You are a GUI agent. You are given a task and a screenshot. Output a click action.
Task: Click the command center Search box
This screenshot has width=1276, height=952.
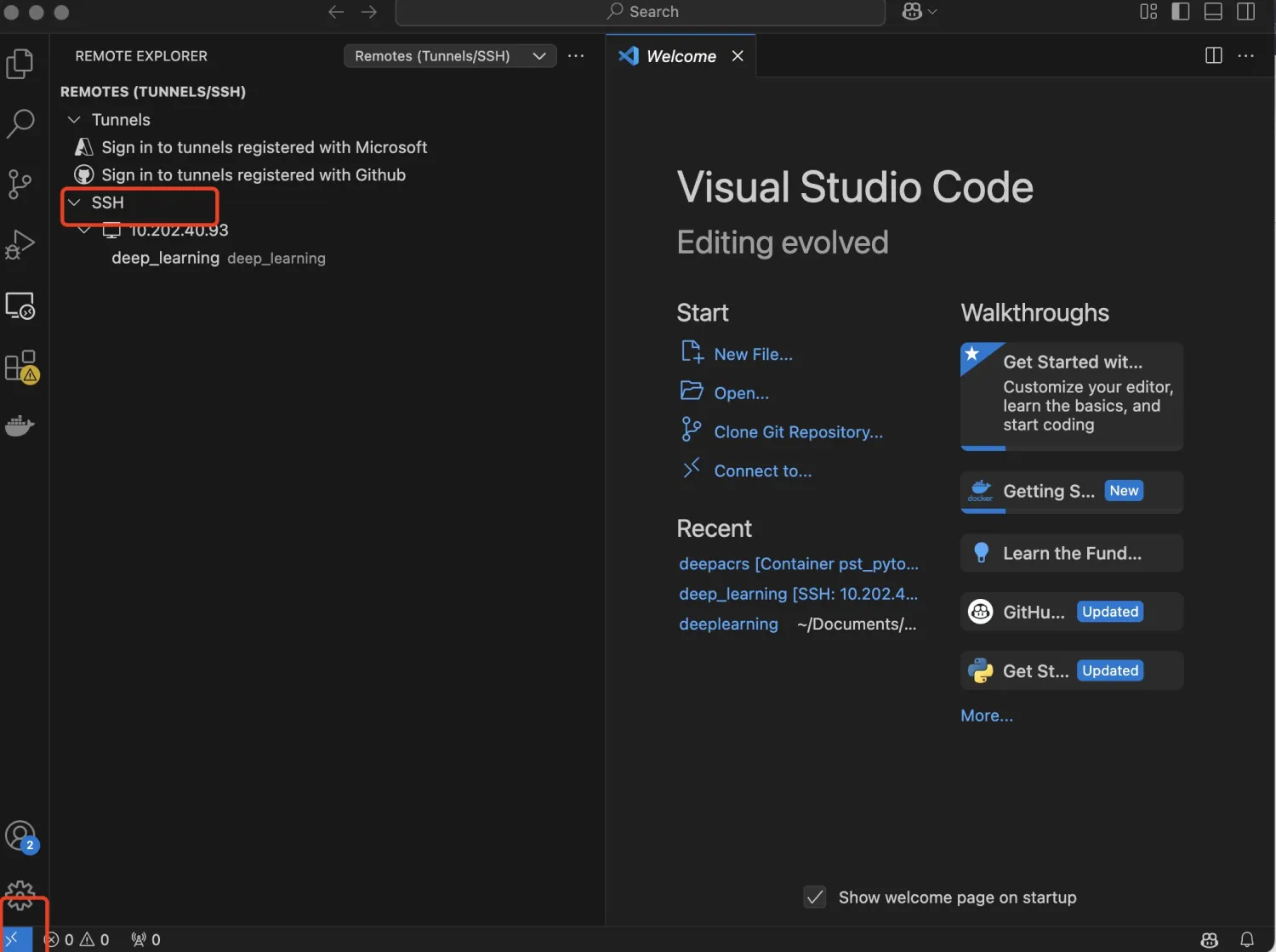pos(640,12)
